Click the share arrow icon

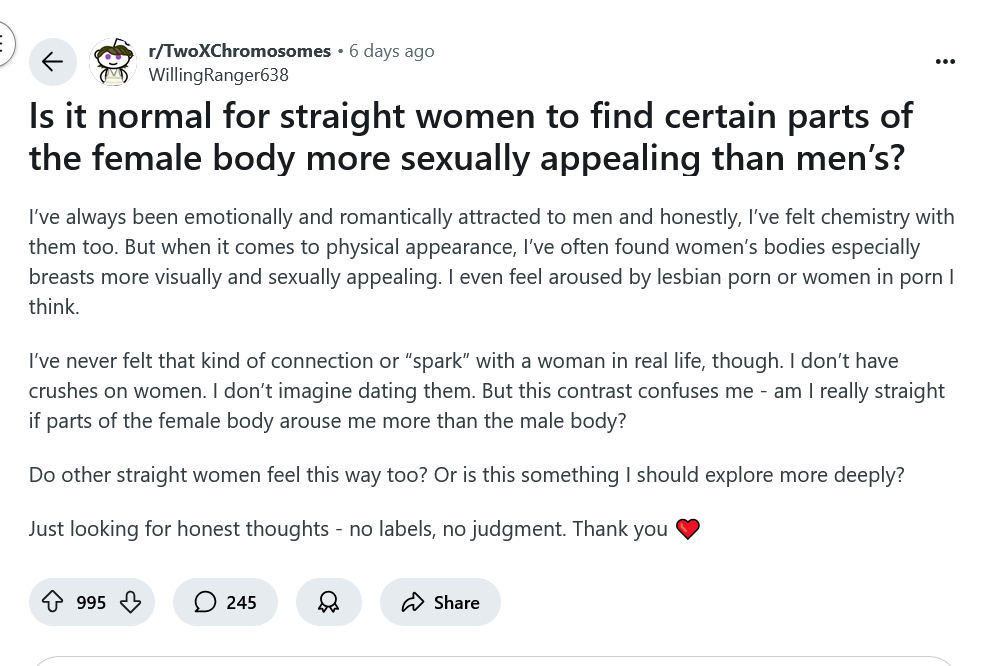coord(413,602)
